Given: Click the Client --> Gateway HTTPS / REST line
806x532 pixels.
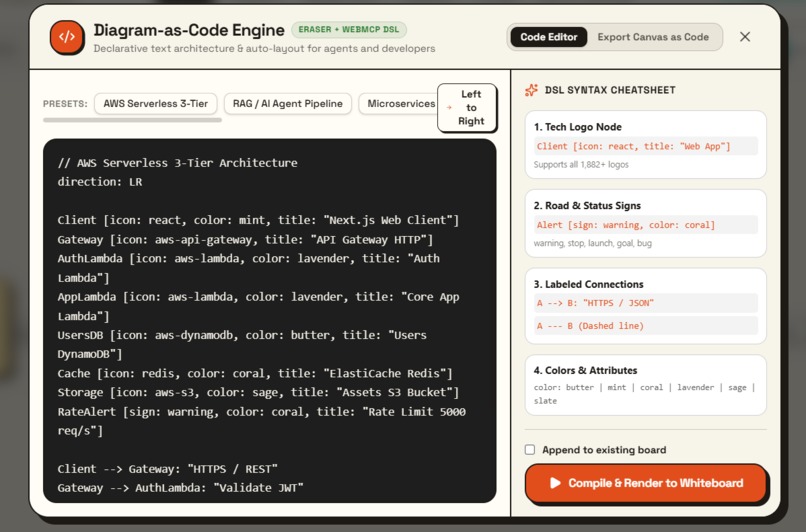Looking at the screenshot, I should pyautogui.click(x=168, y=469).
